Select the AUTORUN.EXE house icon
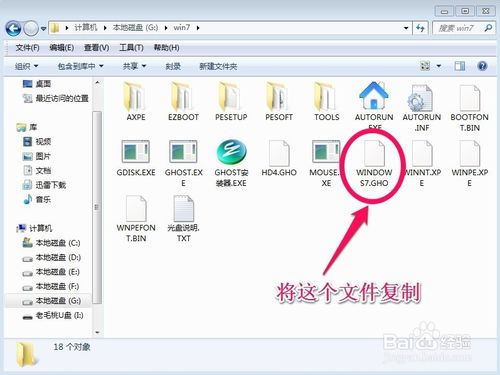Screen dimensions: 500x375 374,96
